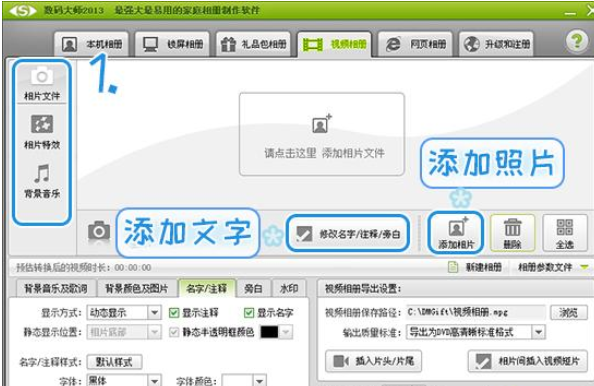Toggle the 显示注释 checkbox
This screenshot has height=386, width=594.
click(174, 313)
